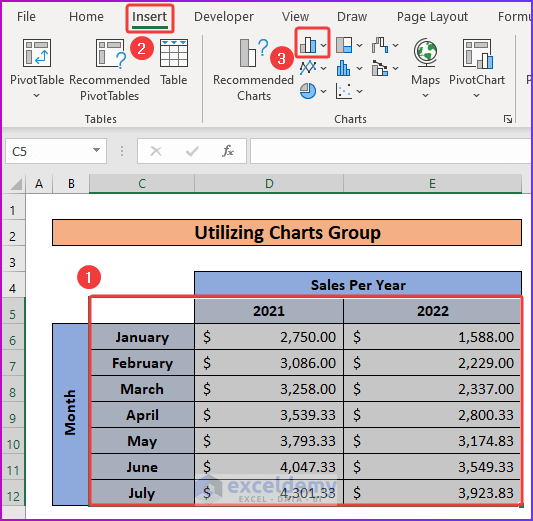Viewport: 533px width, 521px height.
Task: Click the PivotChart icon
Action: 477,53
